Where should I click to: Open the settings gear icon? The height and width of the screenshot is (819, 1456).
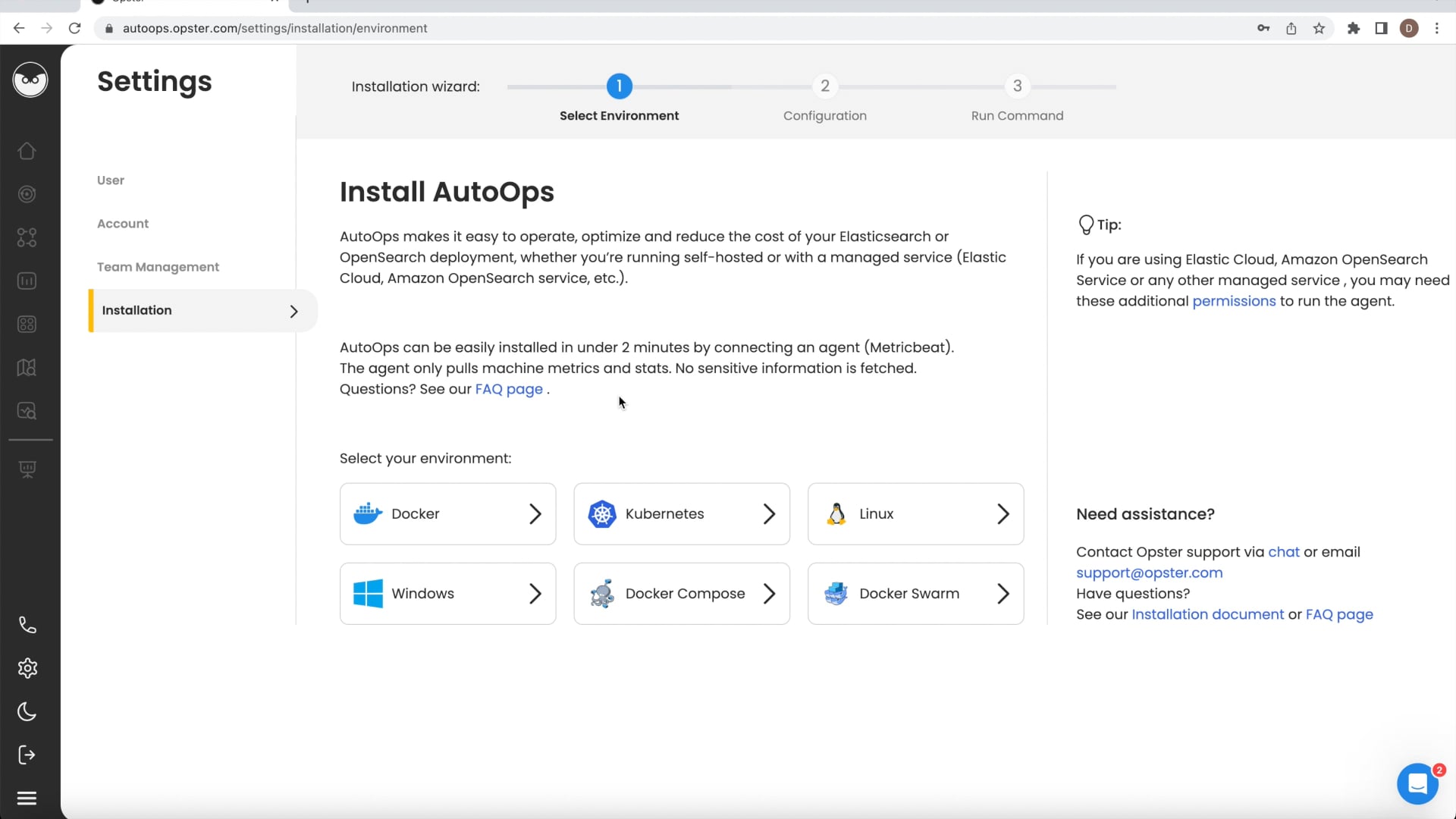click(x=27, y=668)
